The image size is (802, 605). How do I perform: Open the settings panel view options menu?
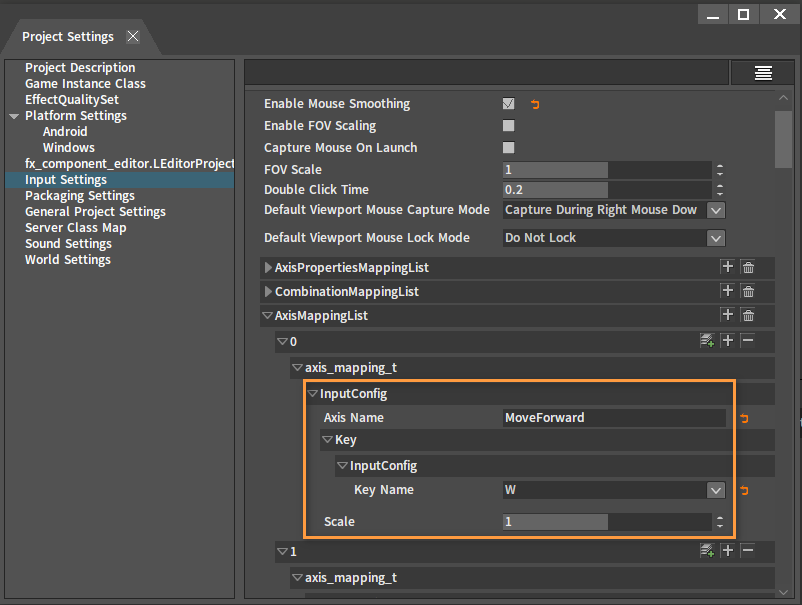tap(763, 73)
